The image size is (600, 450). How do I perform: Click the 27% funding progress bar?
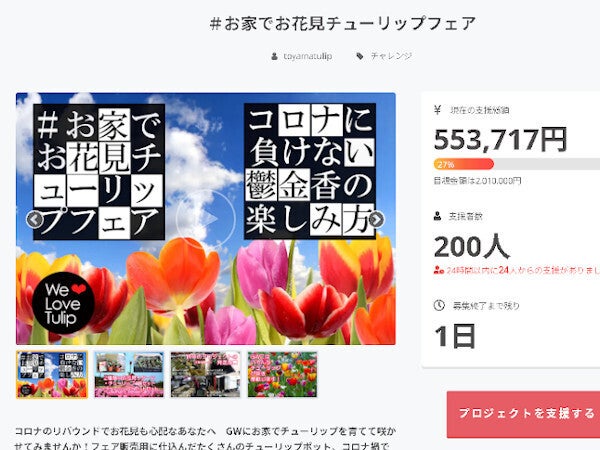517,164
